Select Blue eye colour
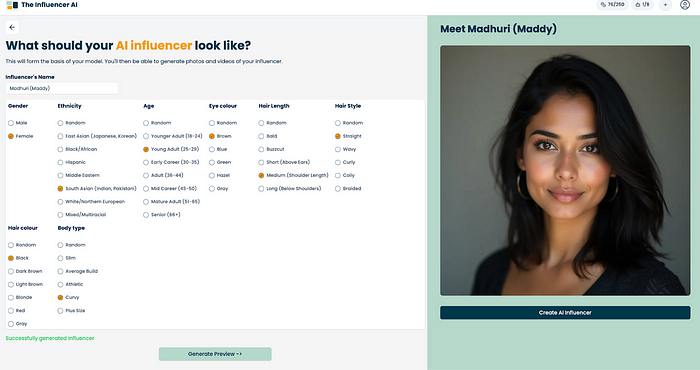 (218, 149)
